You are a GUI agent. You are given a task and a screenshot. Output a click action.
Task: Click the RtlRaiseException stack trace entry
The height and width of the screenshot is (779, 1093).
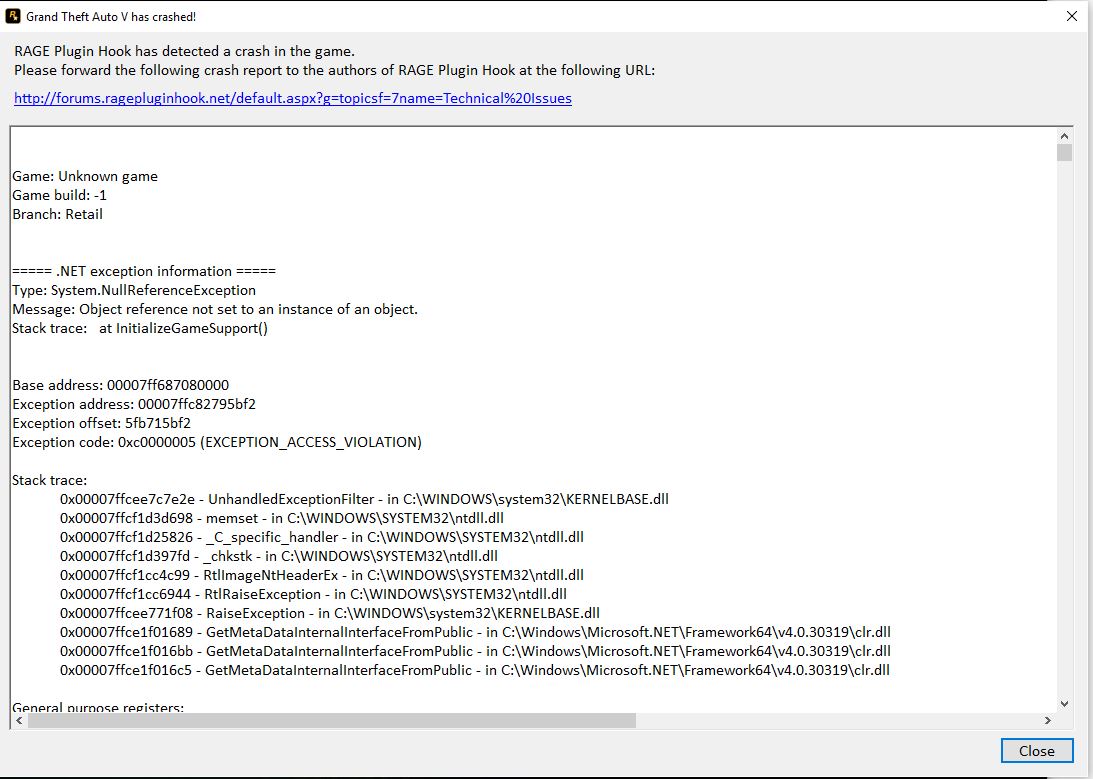313,594
